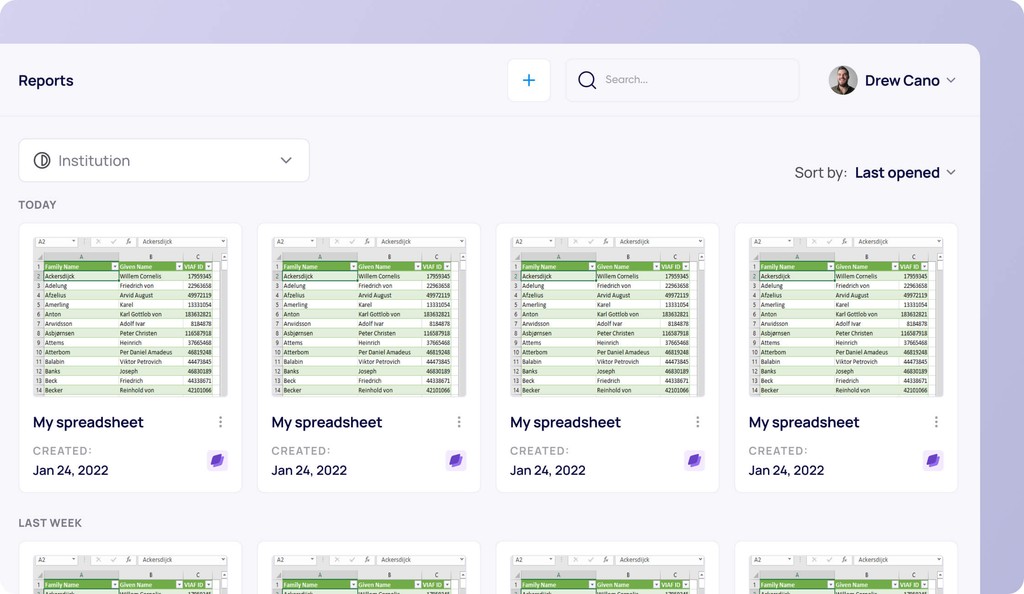Open three-dot menu on third Today spreadsheet

(x=697, y=422)
